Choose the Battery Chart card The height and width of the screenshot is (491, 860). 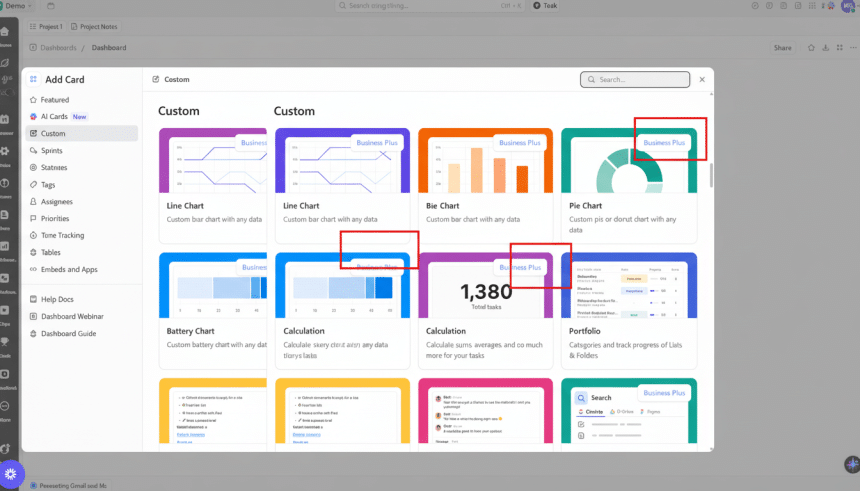(213, 311)
